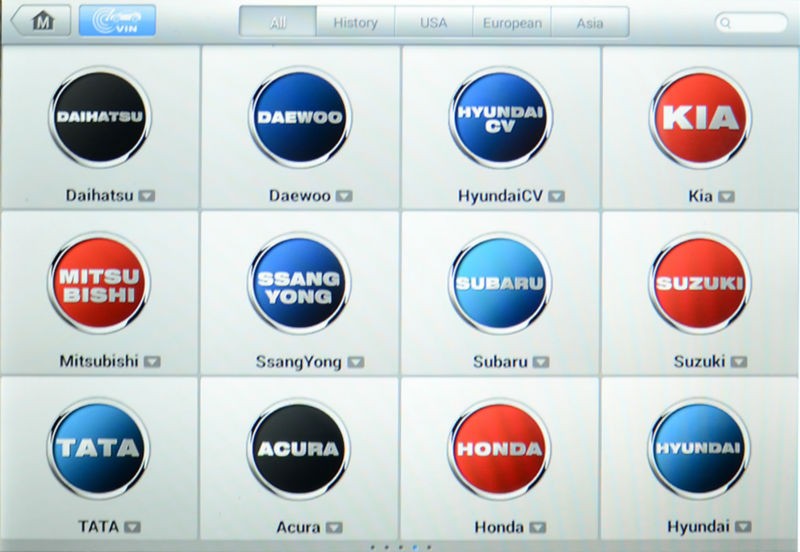Screen dimensions: 800x552
Task: Open the dropdown arrow beside Kia label
Action: coord(727,196)
